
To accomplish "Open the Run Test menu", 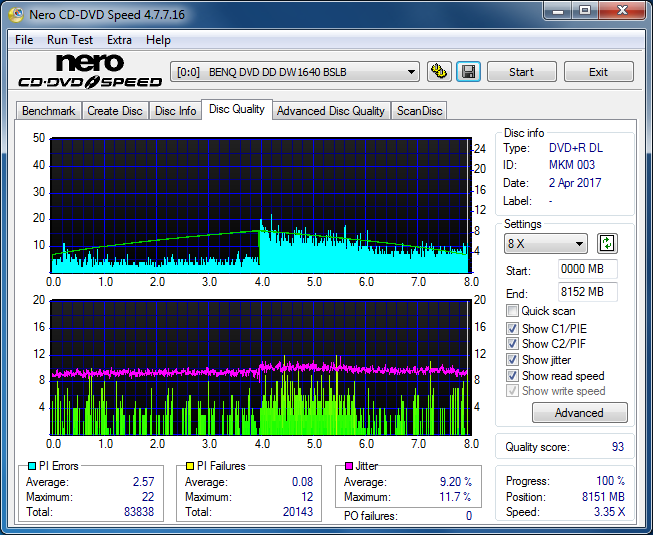I will (x=70, y=40).
